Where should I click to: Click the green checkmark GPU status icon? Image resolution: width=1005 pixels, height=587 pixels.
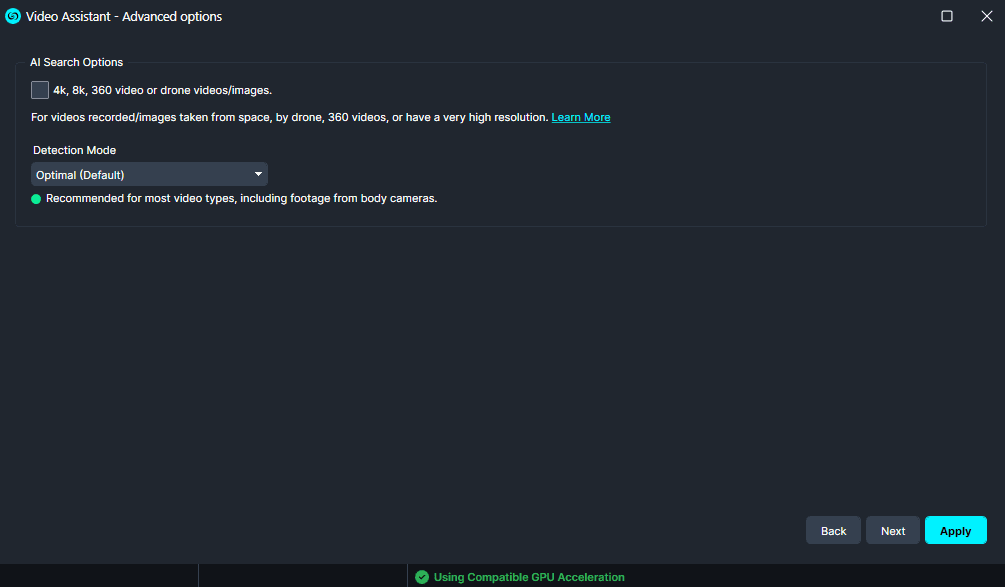[x=422, y=577]
